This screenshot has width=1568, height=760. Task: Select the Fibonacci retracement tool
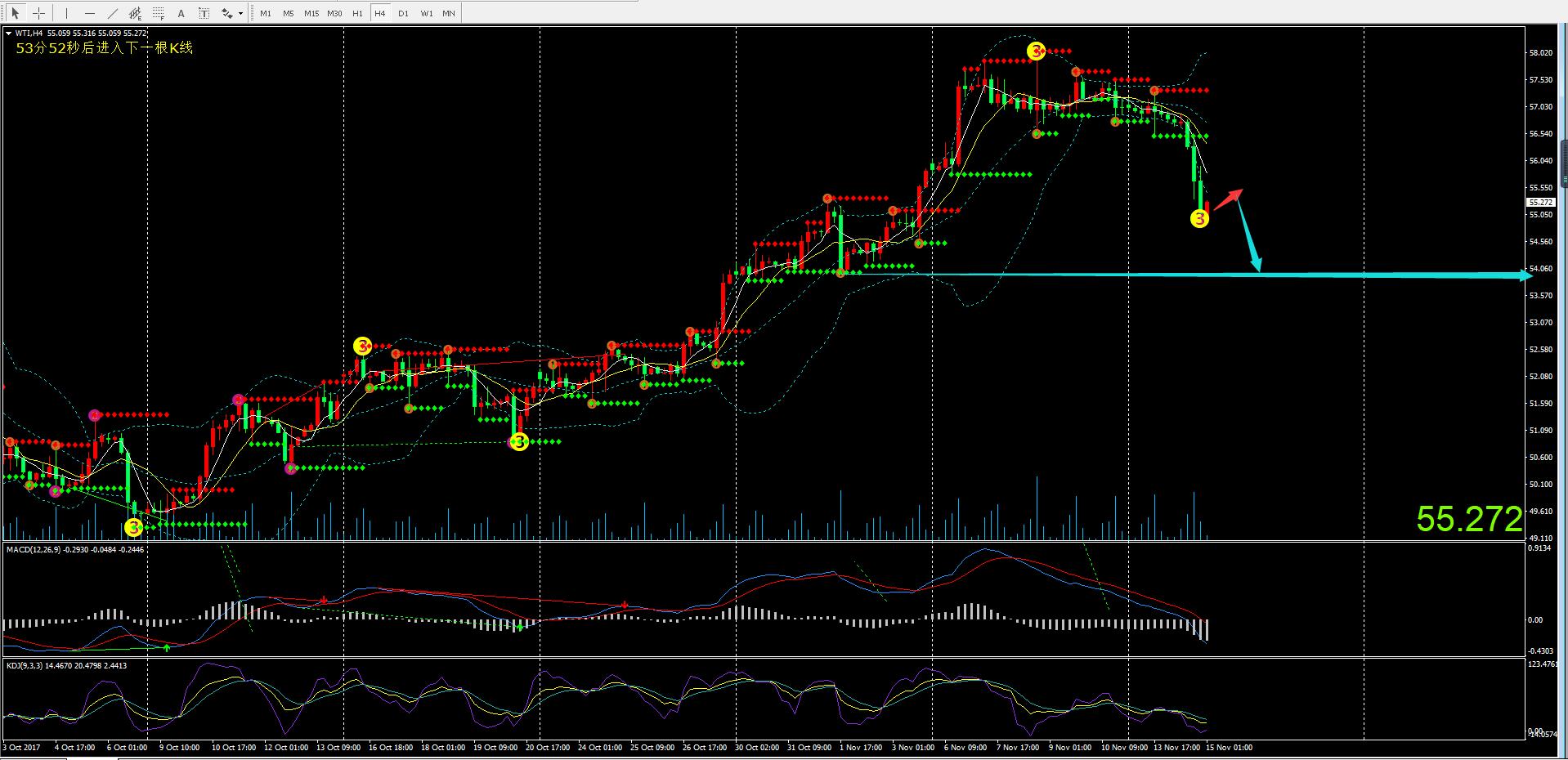[159, 13]
